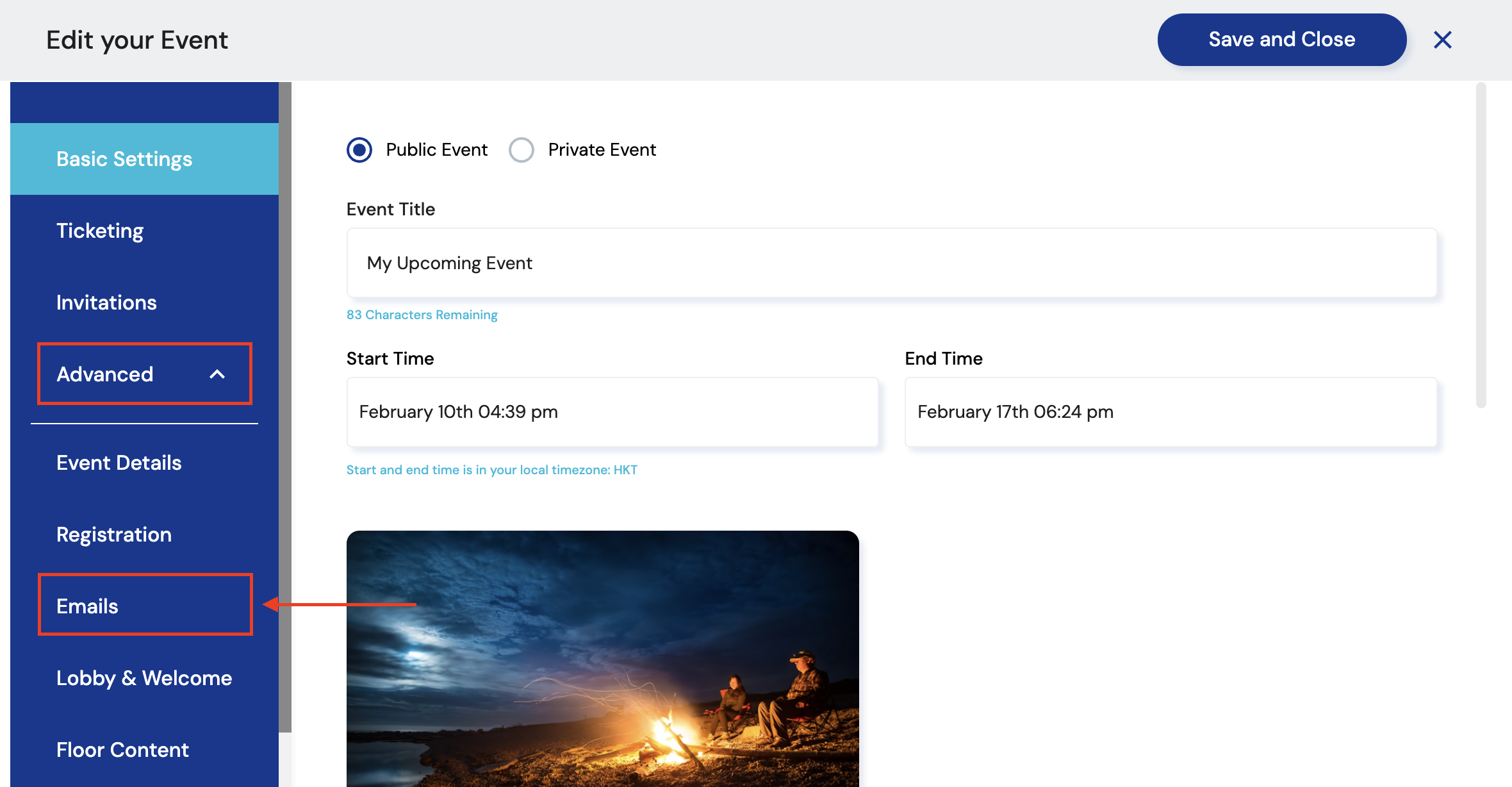The width and height of the screenshot is (1512, 787).
Task: Click the Event Title input field
Action: coord(891,263)
